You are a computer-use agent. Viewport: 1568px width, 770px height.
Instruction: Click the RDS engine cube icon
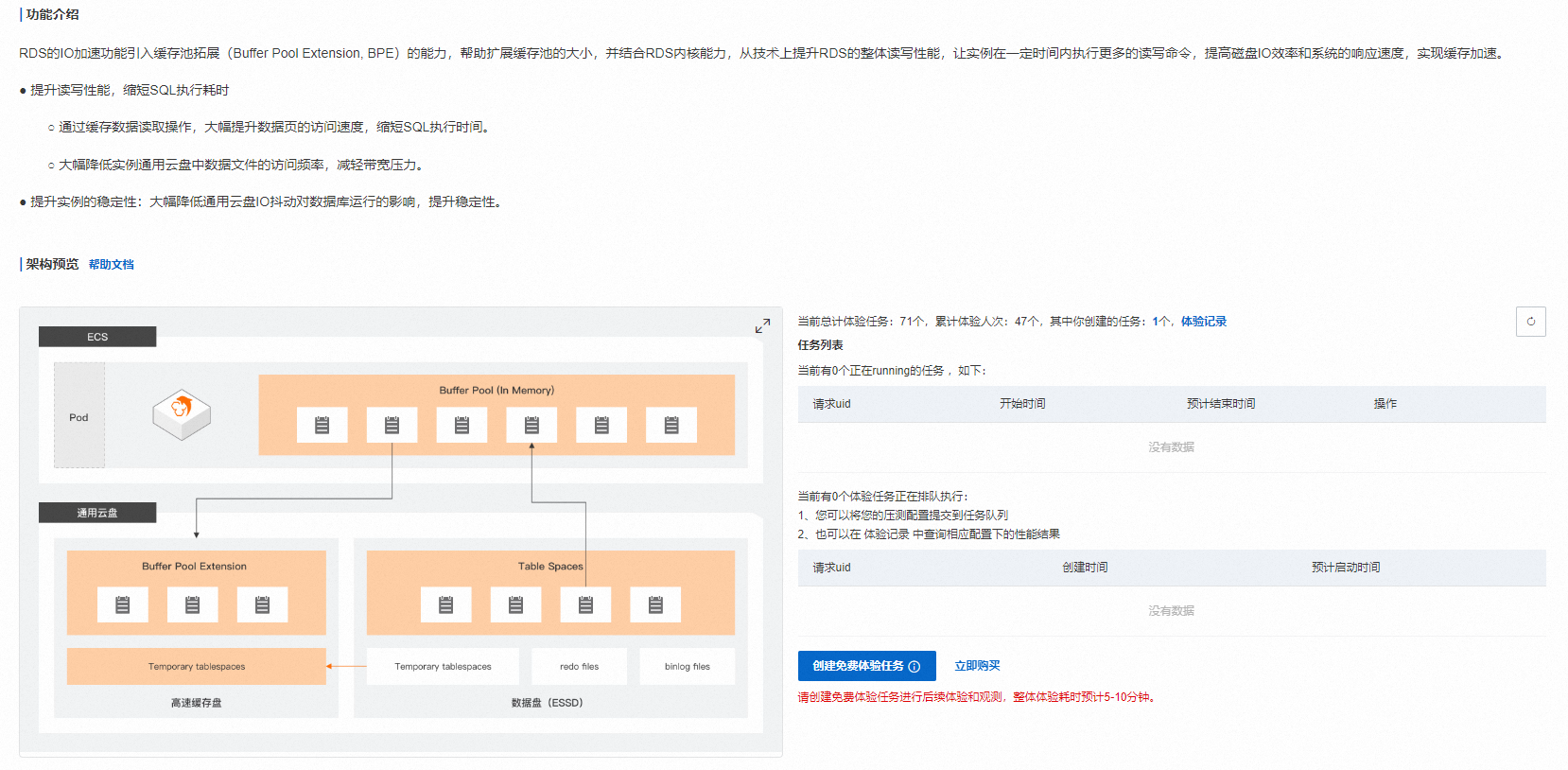pos(182,414)
